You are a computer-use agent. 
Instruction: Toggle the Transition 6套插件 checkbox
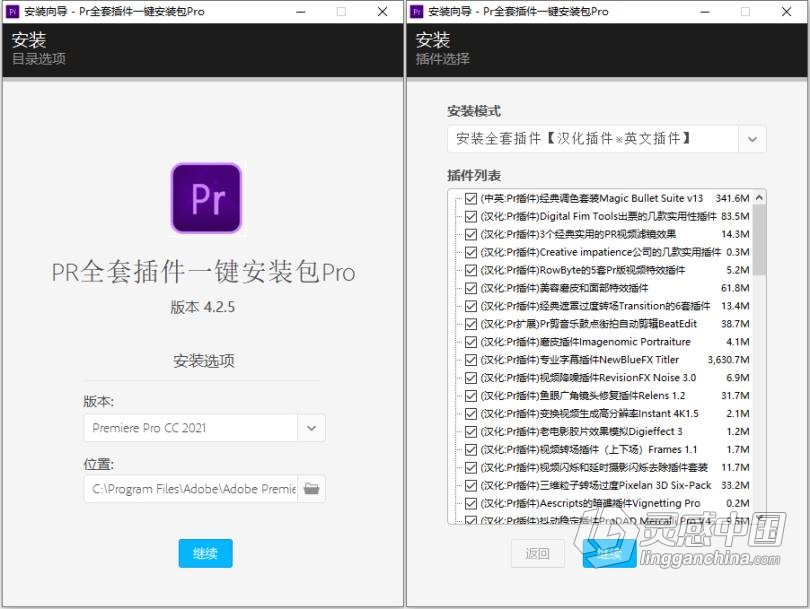471,306
